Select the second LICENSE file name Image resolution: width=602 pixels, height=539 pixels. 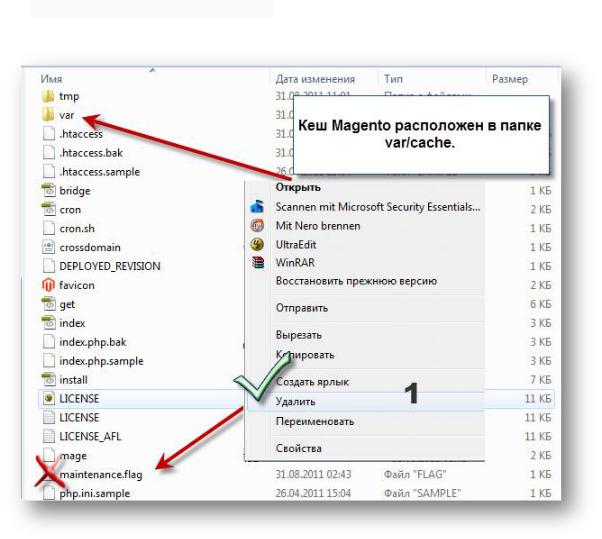[79, 417]
